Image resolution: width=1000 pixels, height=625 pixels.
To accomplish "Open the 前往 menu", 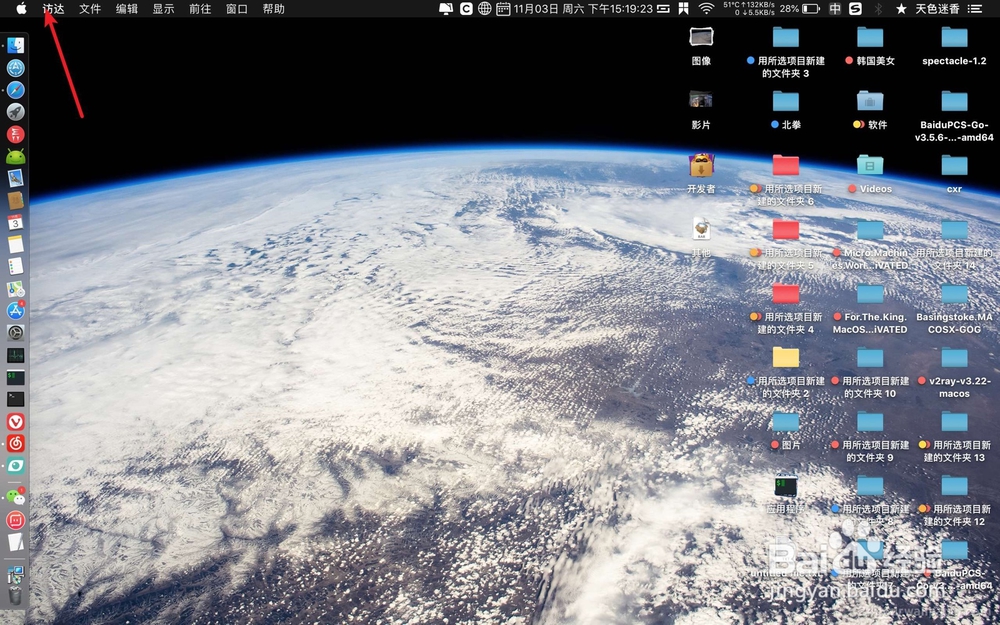I will pos(200,9).
